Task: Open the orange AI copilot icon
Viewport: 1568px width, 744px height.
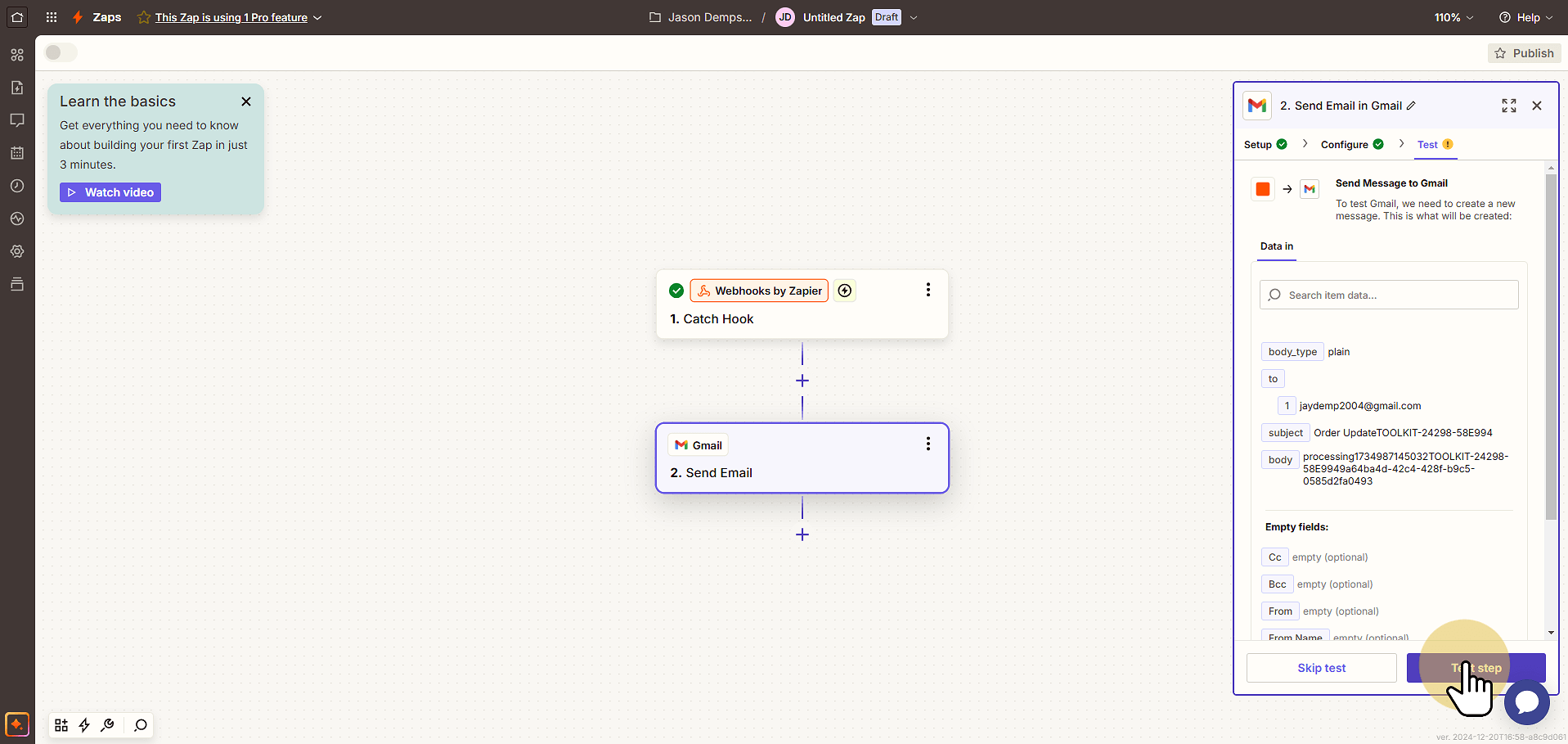Action: click(x=17, y=724)
